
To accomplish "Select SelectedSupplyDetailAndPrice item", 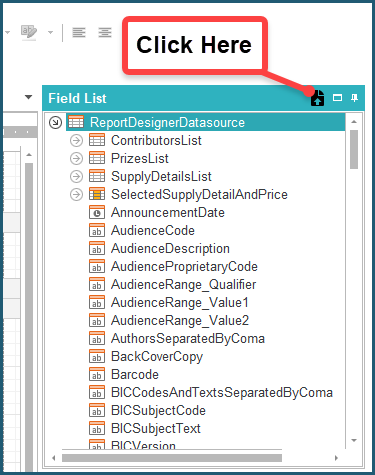I will 199,194.
